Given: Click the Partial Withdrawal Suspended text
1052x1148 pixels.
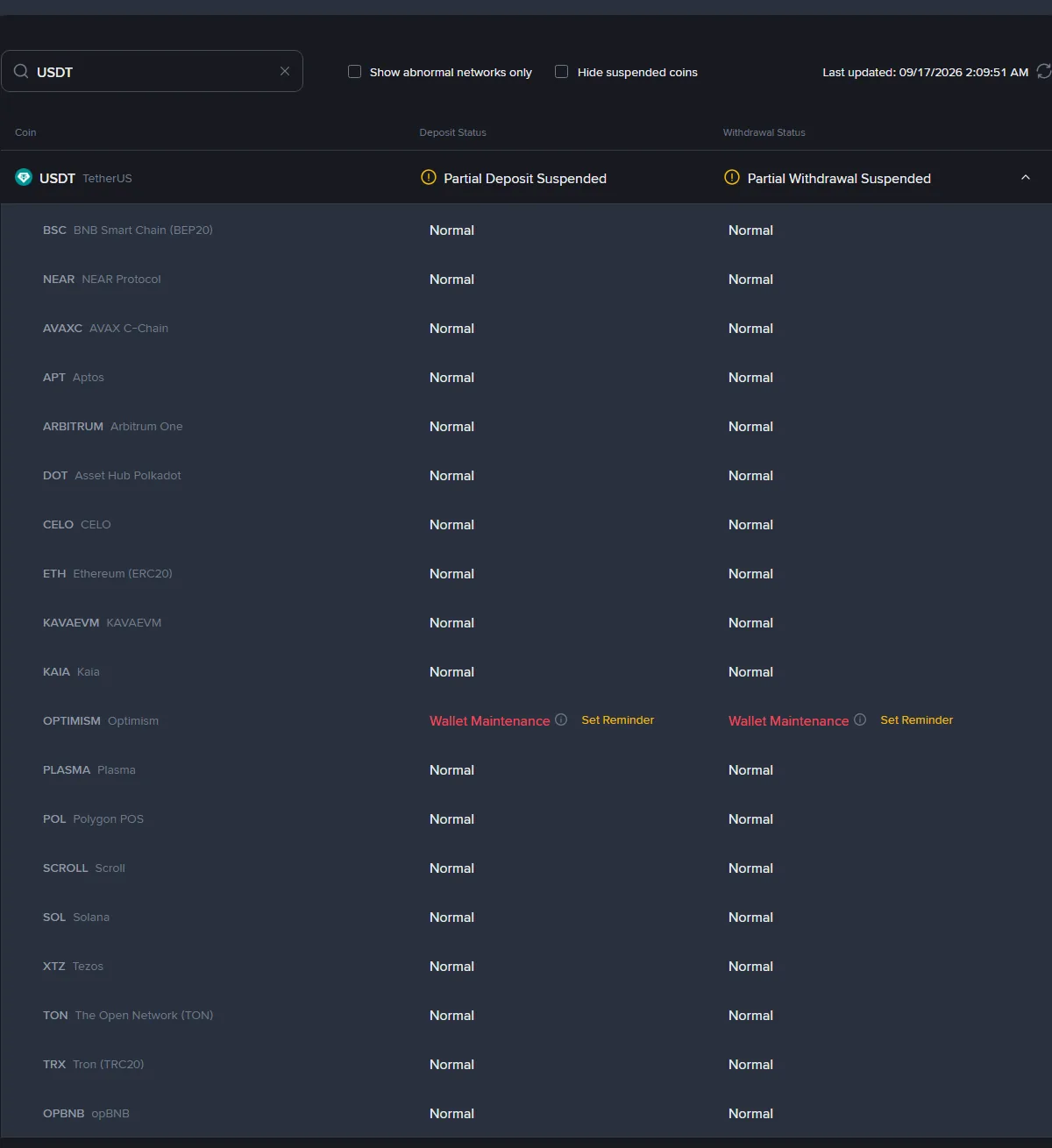Looking at the screenshot, I should point(839,178).
